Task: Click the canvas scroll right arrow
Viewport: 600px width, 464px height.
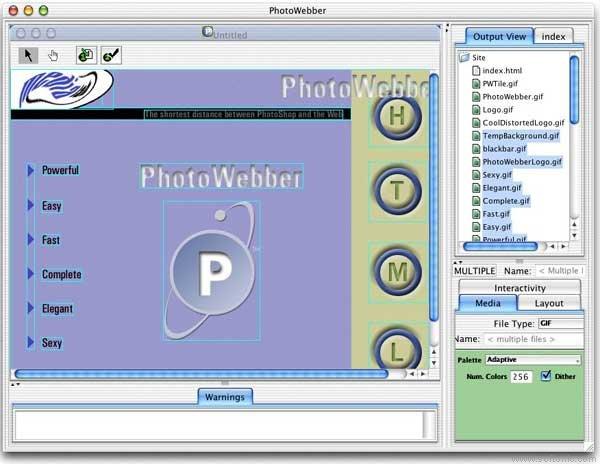Action: pyautogui.click(x=423, y=374)
